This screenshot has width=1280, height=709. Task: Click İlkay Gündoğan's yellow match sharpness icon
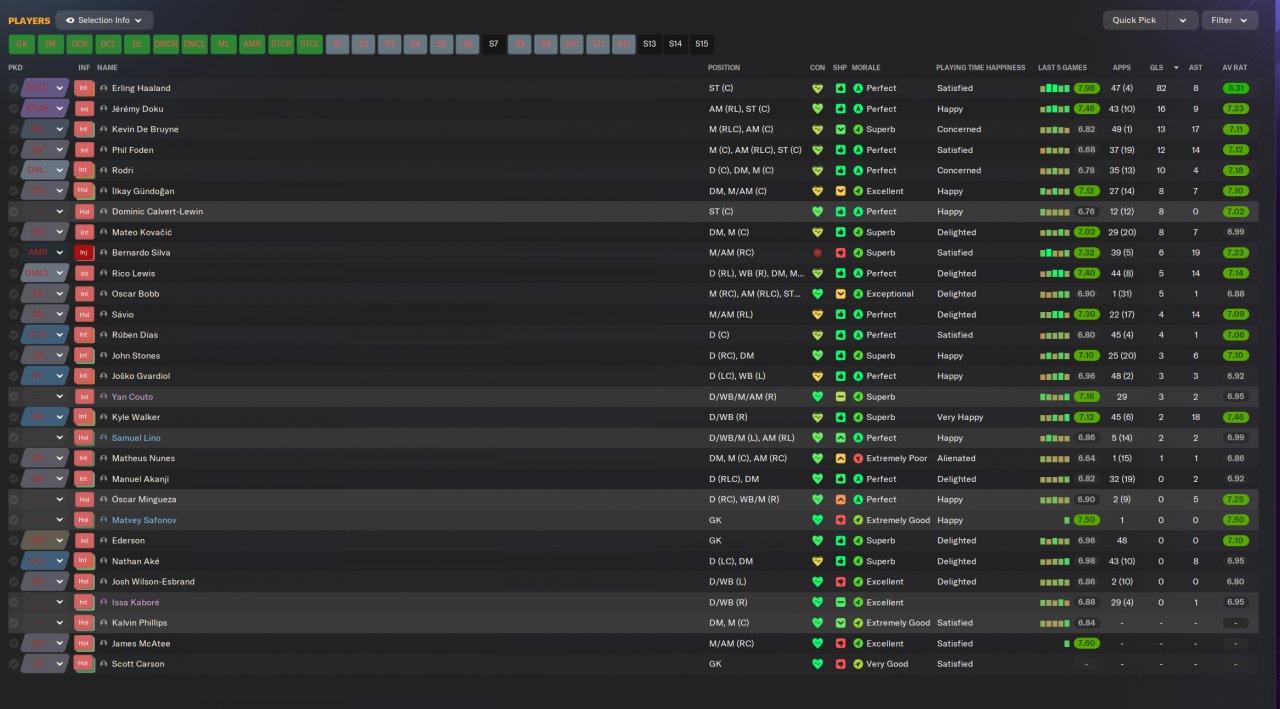(x=841, y=191)
